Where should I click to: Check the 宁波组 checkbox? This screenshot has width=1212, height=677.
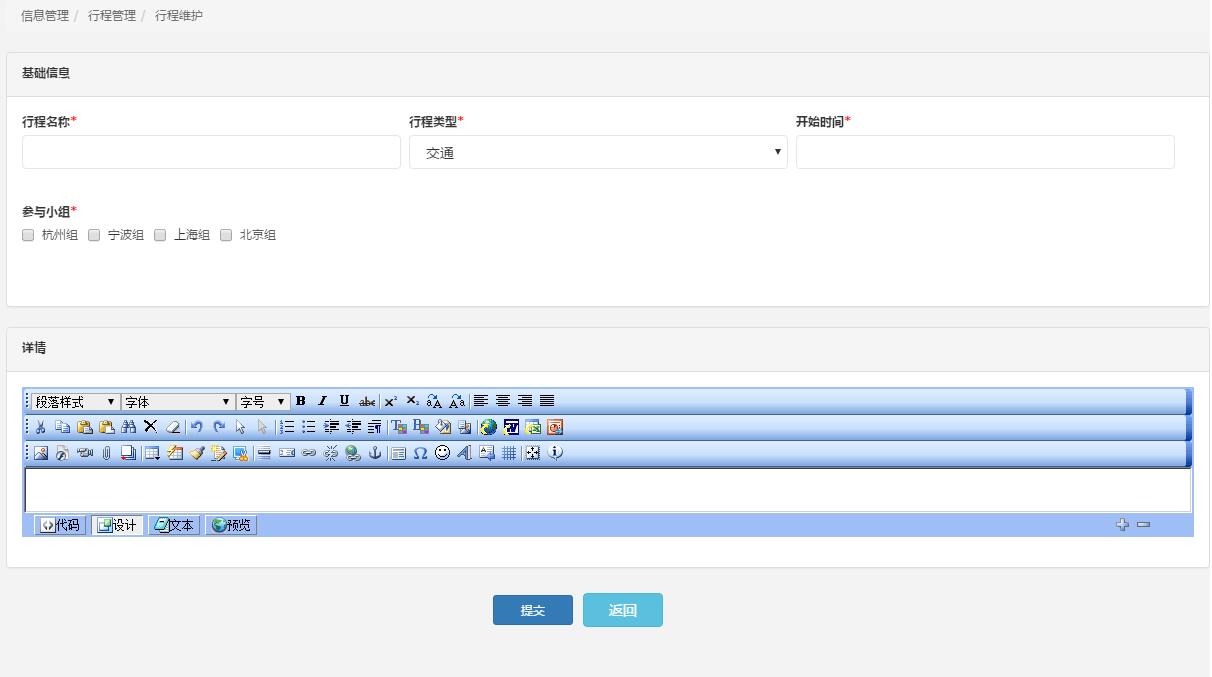(94, 235)
